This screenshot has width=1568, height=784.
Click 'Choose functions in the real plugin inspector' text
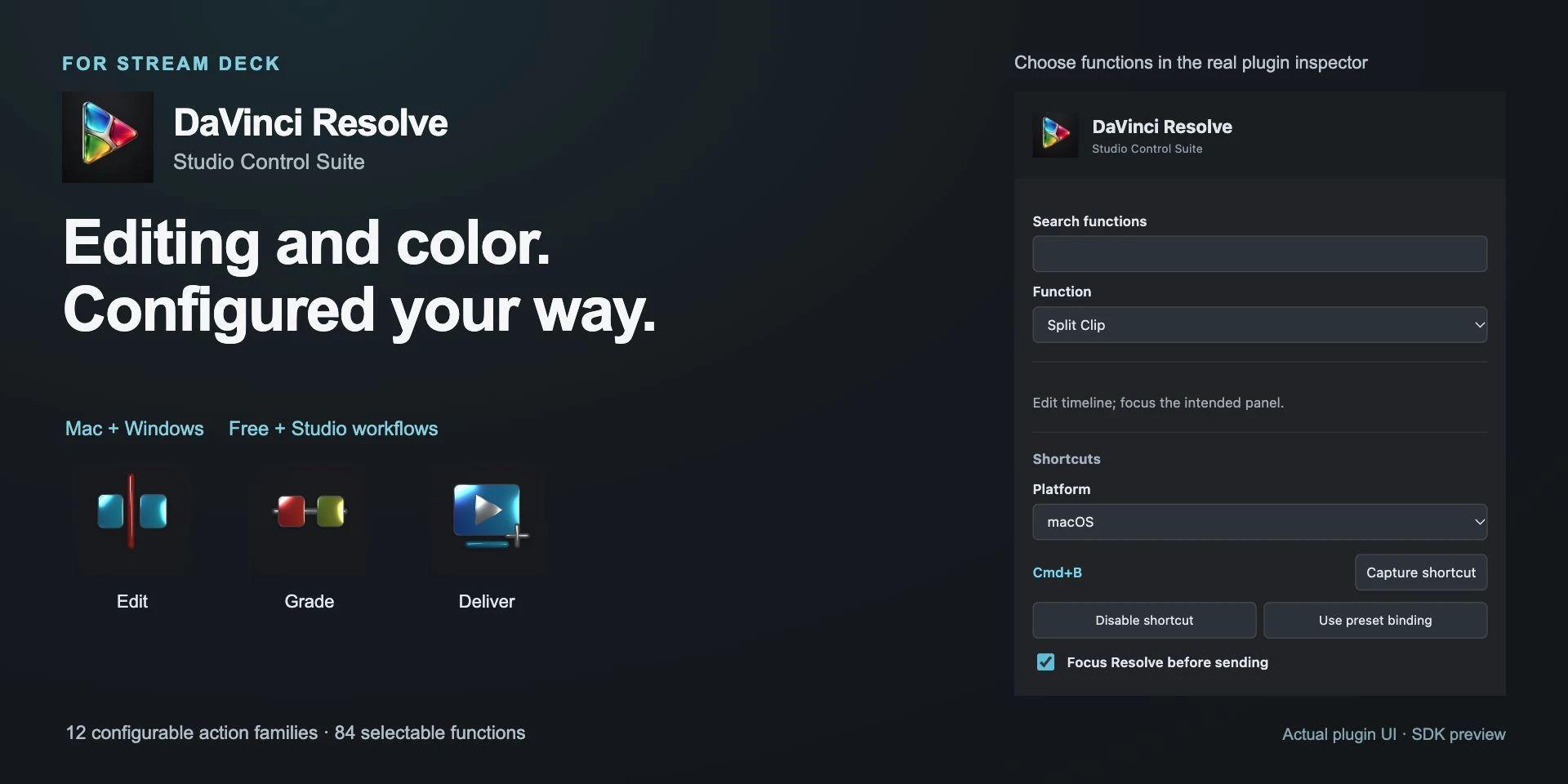[x=1191, y=63]
